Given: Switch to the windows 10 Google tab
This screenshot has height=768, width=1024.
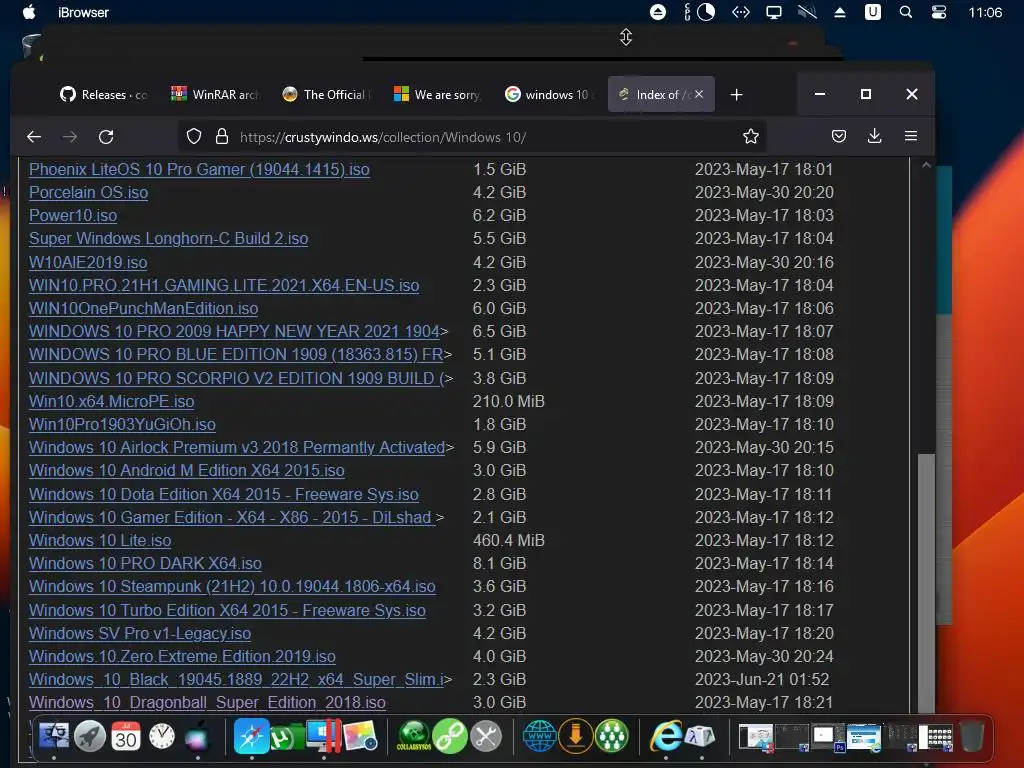Looking at the screenshot, I should tap(547, 95).
